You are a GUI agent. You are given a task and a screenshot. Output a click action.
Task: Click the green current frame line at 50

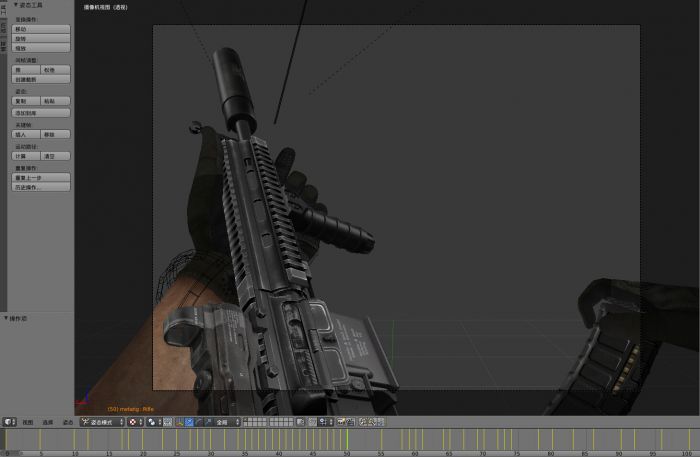click(x=347, y=439)
